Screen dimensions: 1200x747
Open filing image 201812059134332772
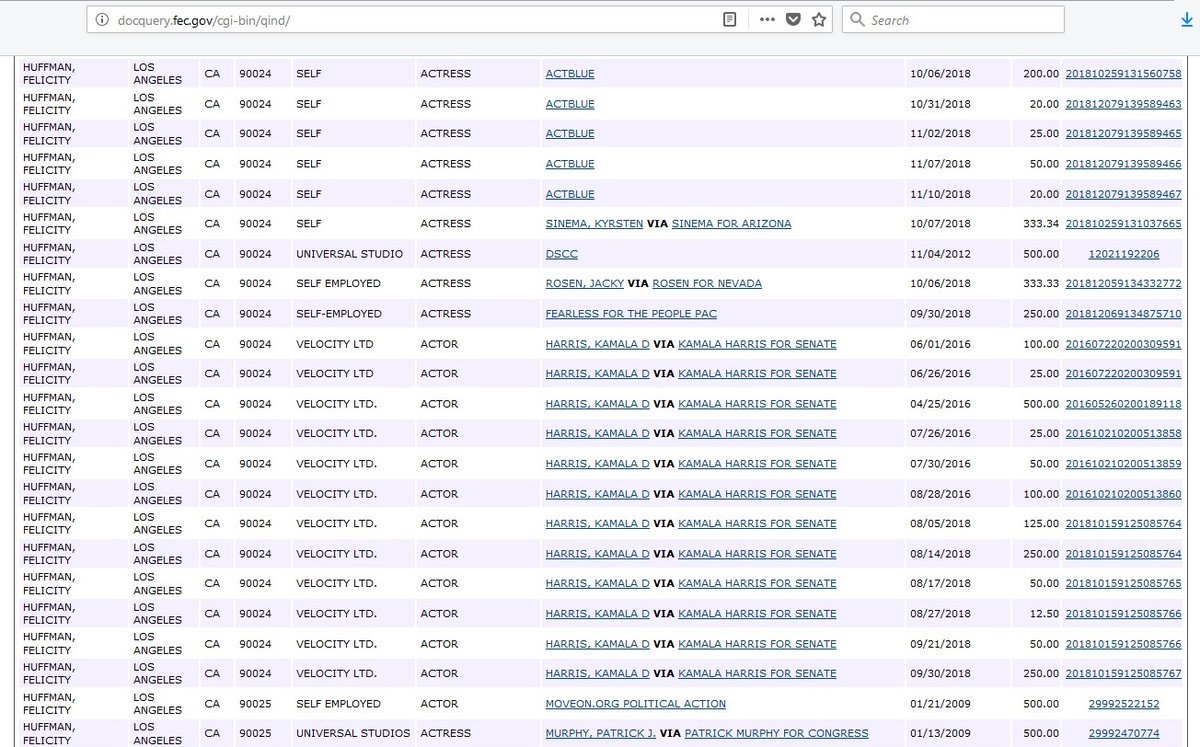tap(1123, 284)
